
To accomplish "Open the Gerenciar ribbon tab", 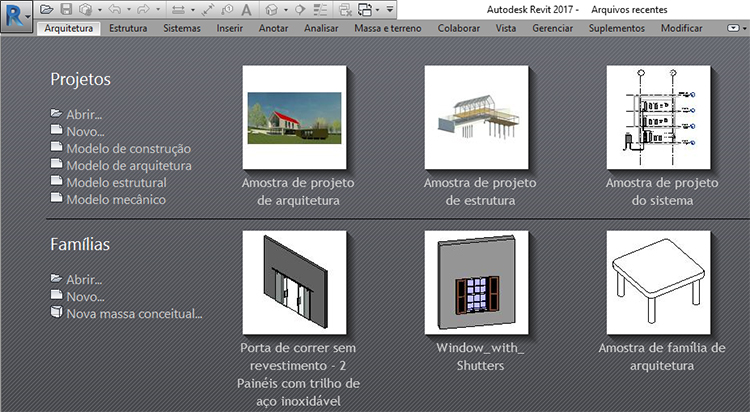I will [552, 28].
